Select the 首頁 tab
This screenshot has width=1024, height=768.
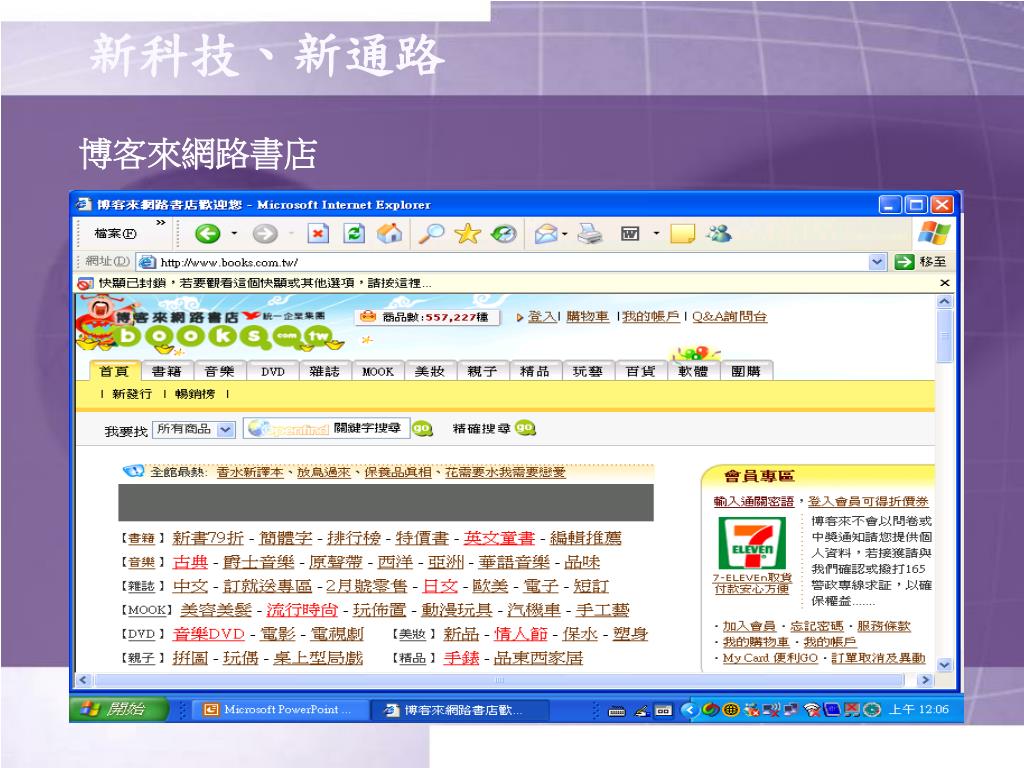click(x=114, y=371)
